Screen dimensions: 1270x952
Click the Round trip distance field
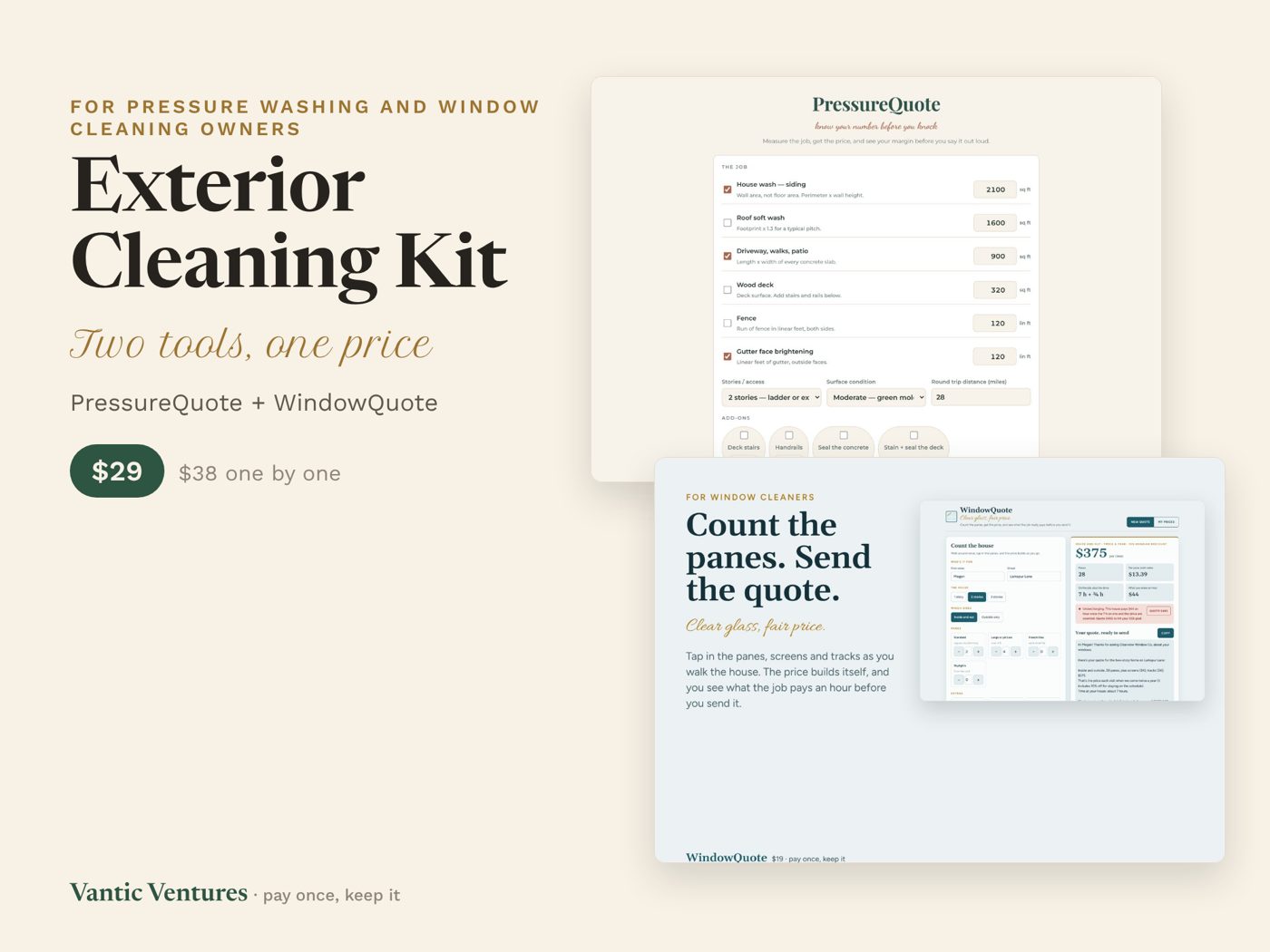(981, 397)
